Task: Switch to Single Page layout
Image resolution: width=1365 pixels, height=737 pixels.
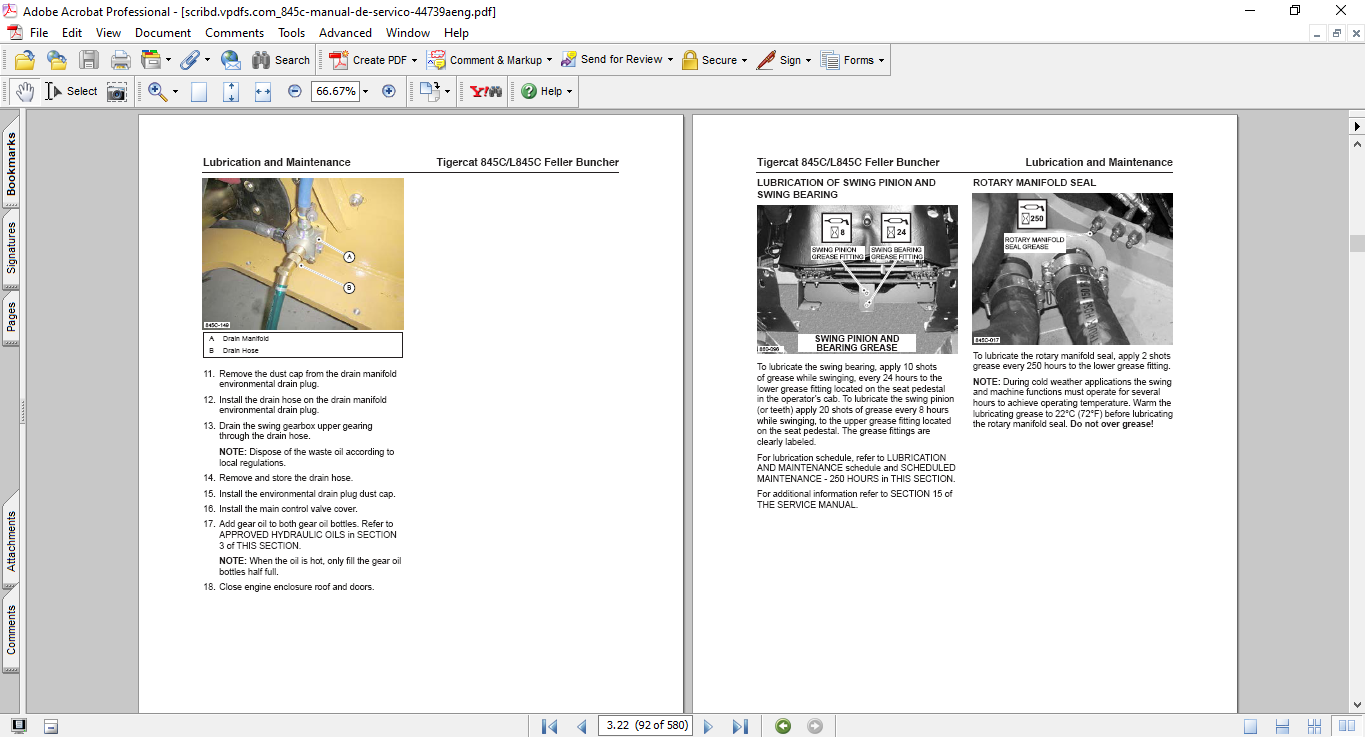Action: click(x=1250, y=726)
